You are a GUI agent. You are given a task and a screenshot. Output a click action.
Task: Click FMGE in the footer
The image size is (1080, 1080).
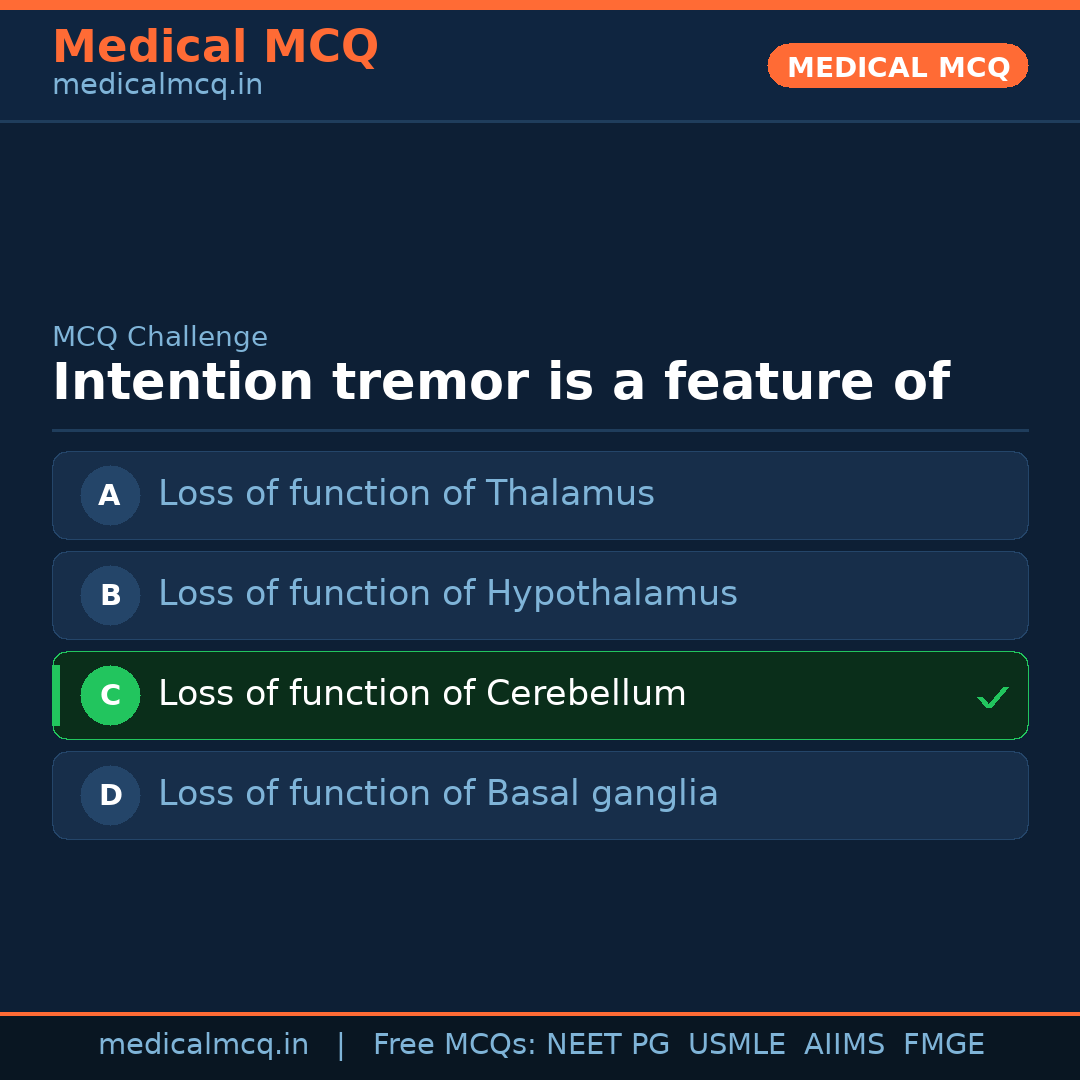944,1045
